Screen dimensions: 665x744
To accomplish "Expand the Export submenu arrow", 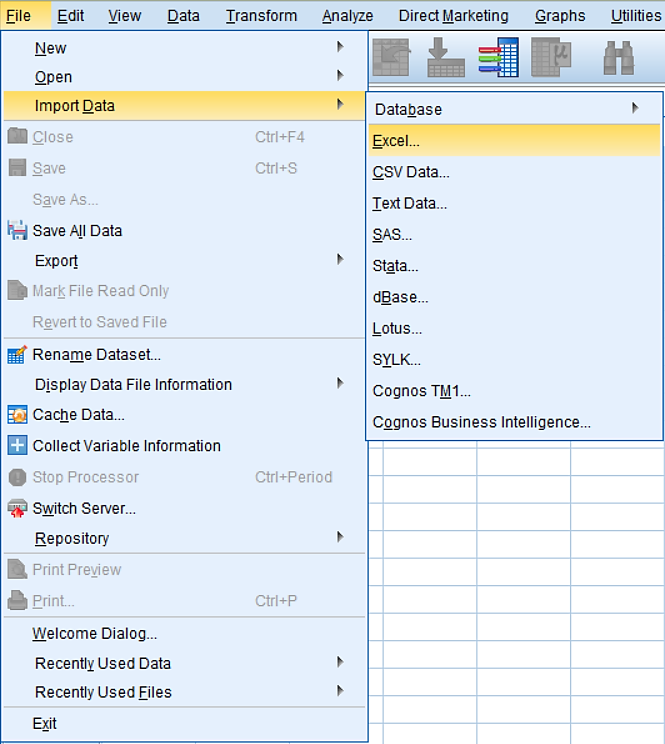I will tap(340, 259).
